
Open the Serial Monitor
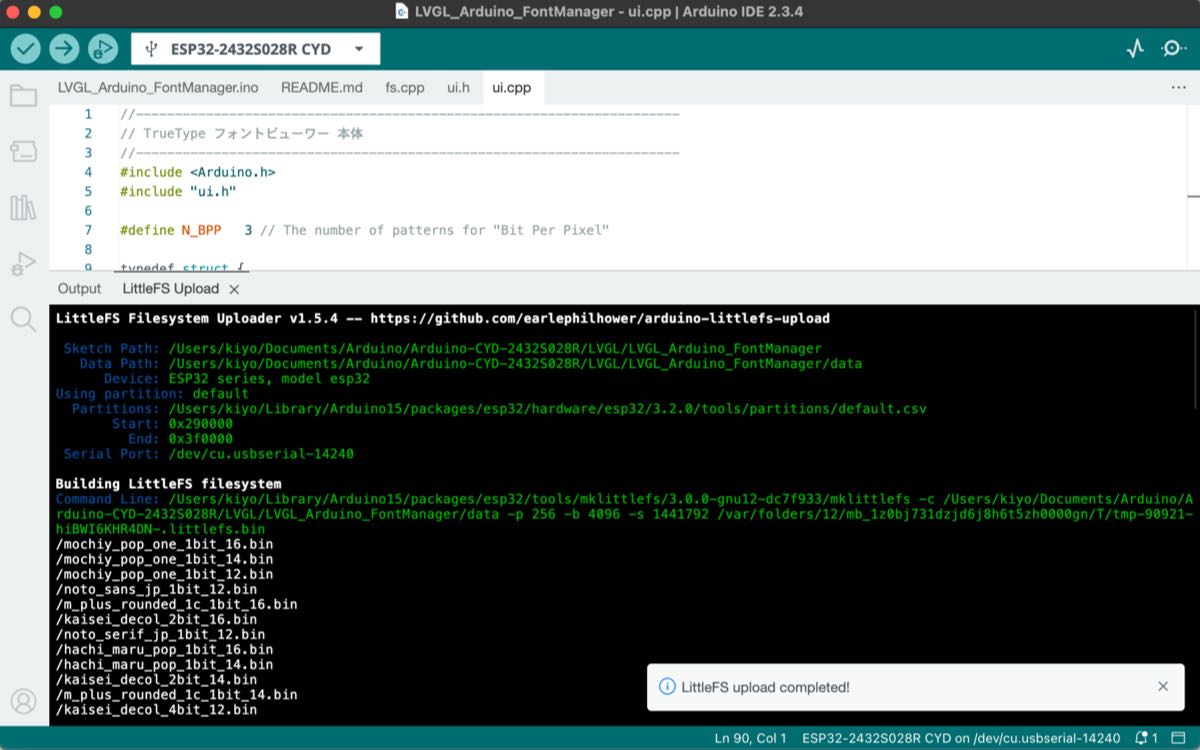pyautogui.click(x=1173, y=48)
